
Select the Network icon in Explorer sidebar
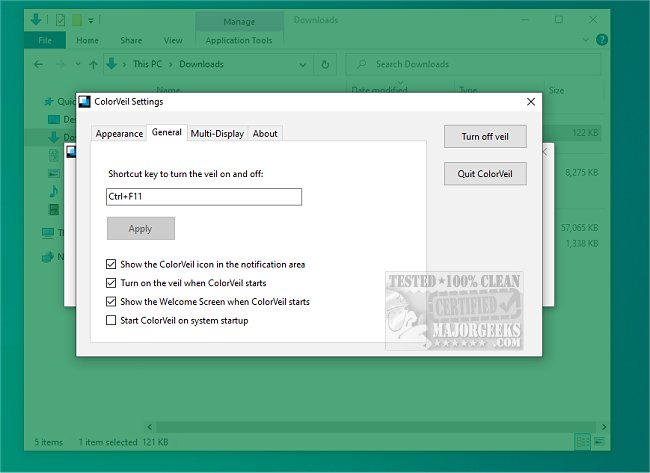48,257
